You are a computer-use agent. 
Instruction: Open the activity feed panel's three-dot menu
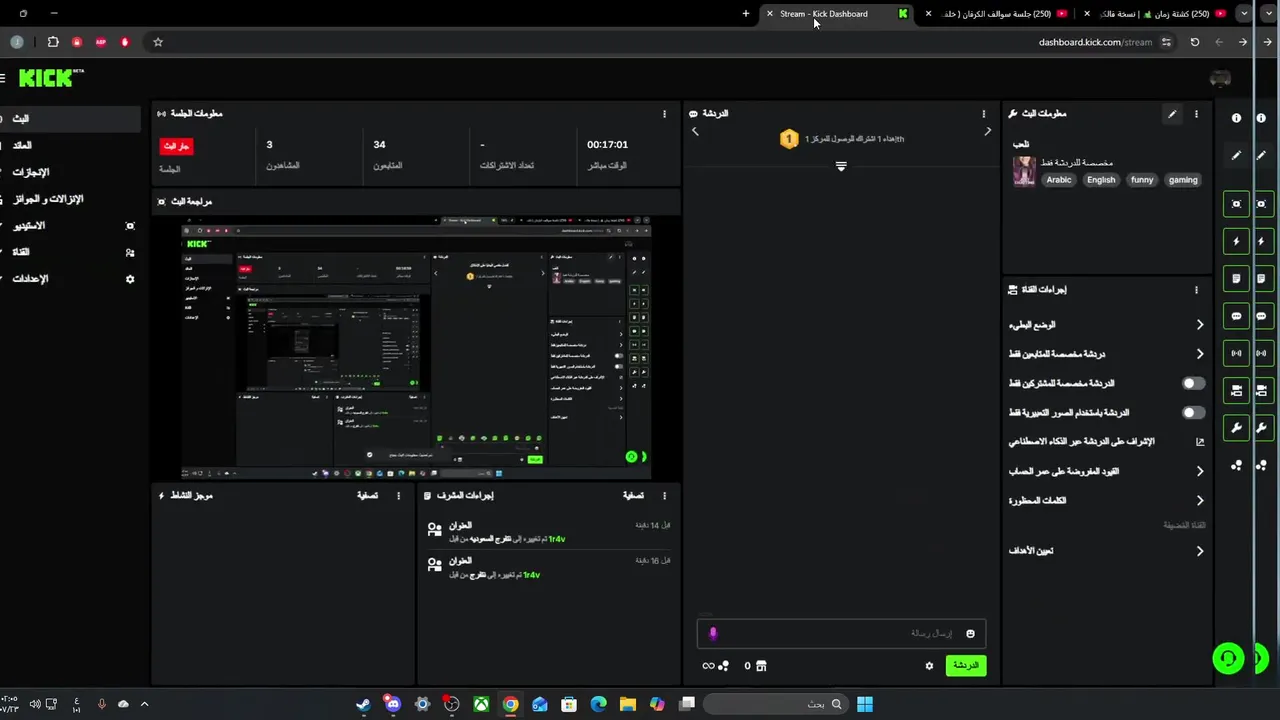coord(398,495)
